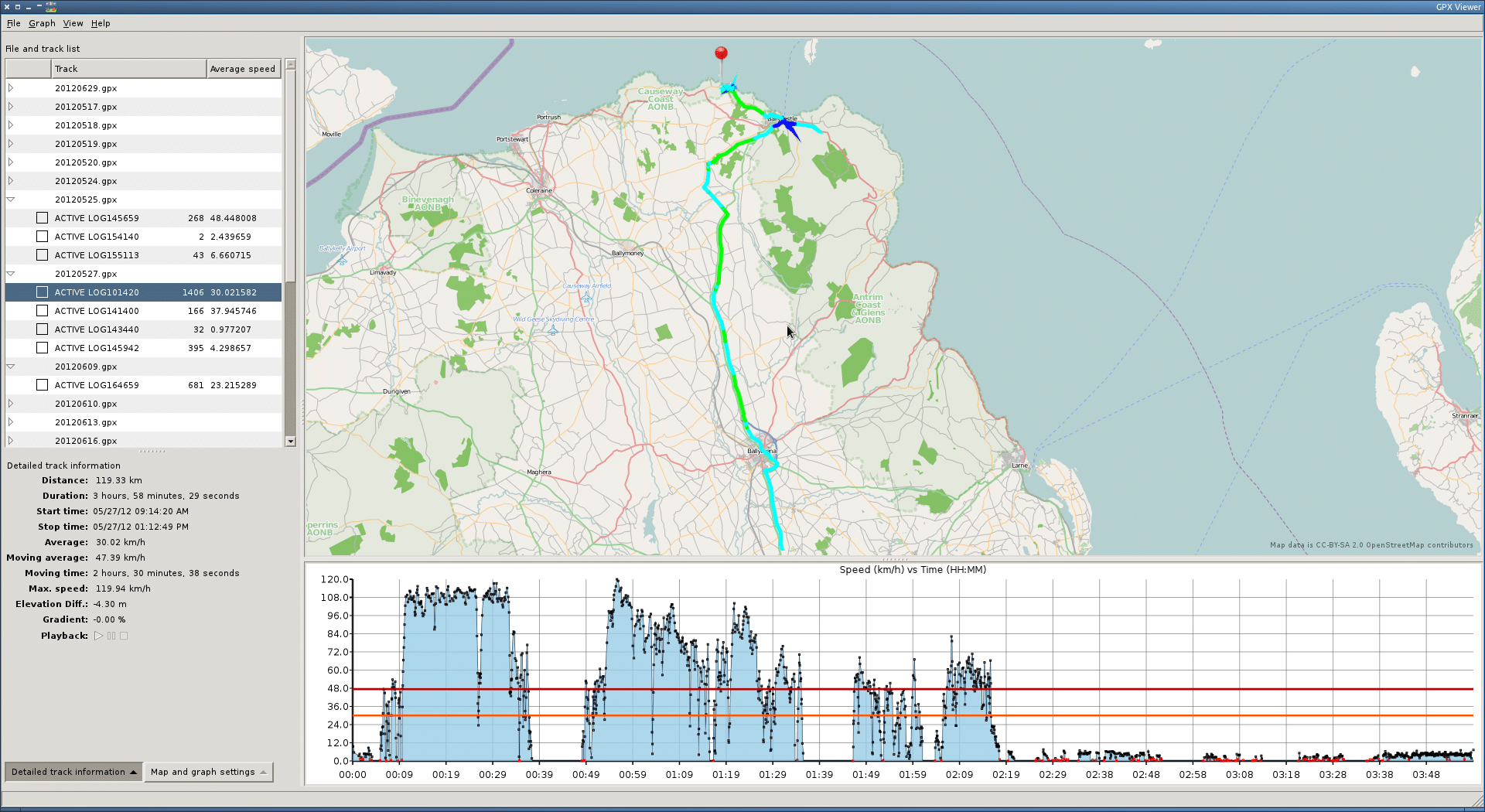Tick the ACTIVE LOG145659 checkbox
The height and width of the screenshot is (812, 1485).
point(43,218)
